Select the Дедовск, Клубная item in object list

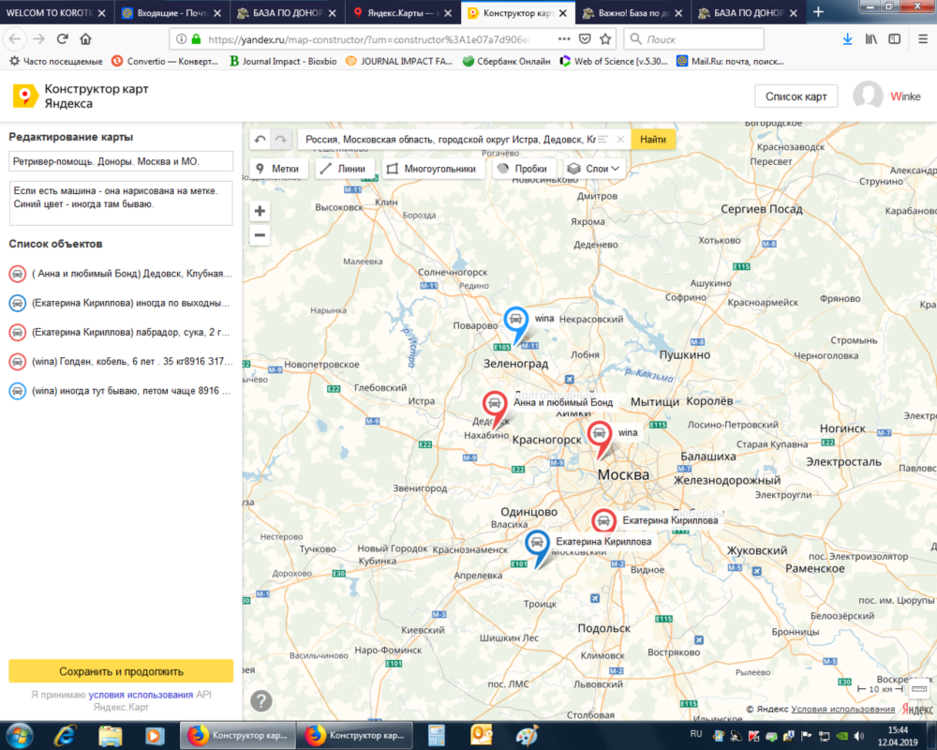tap(120, 273)
